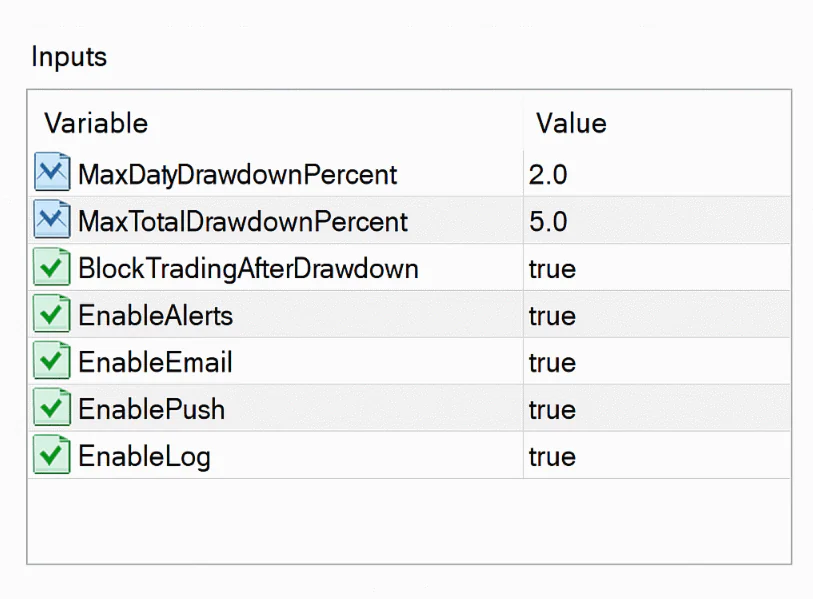Click the Inputs section title
Screen dimensions: 813x599
point(69,57)
